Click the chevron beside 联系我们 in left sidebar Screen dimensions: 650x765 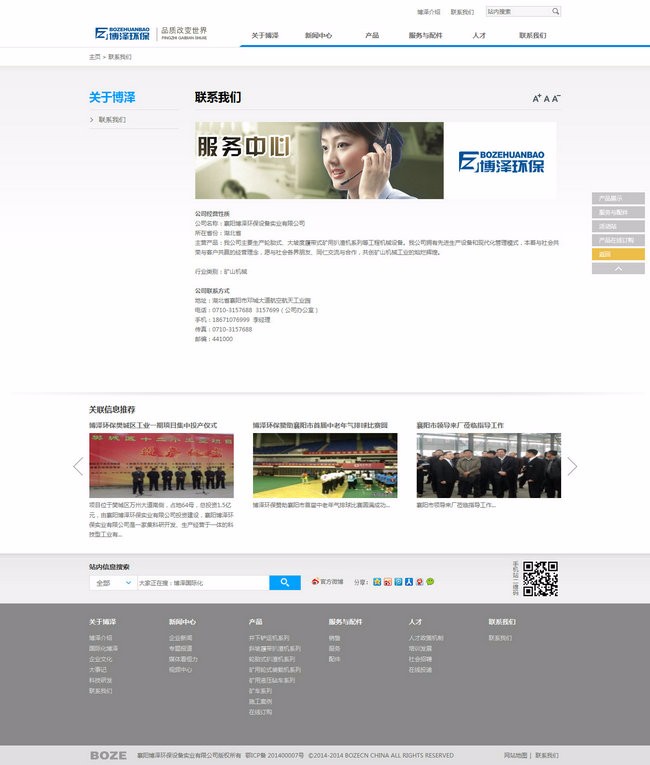tap(91, 120)
